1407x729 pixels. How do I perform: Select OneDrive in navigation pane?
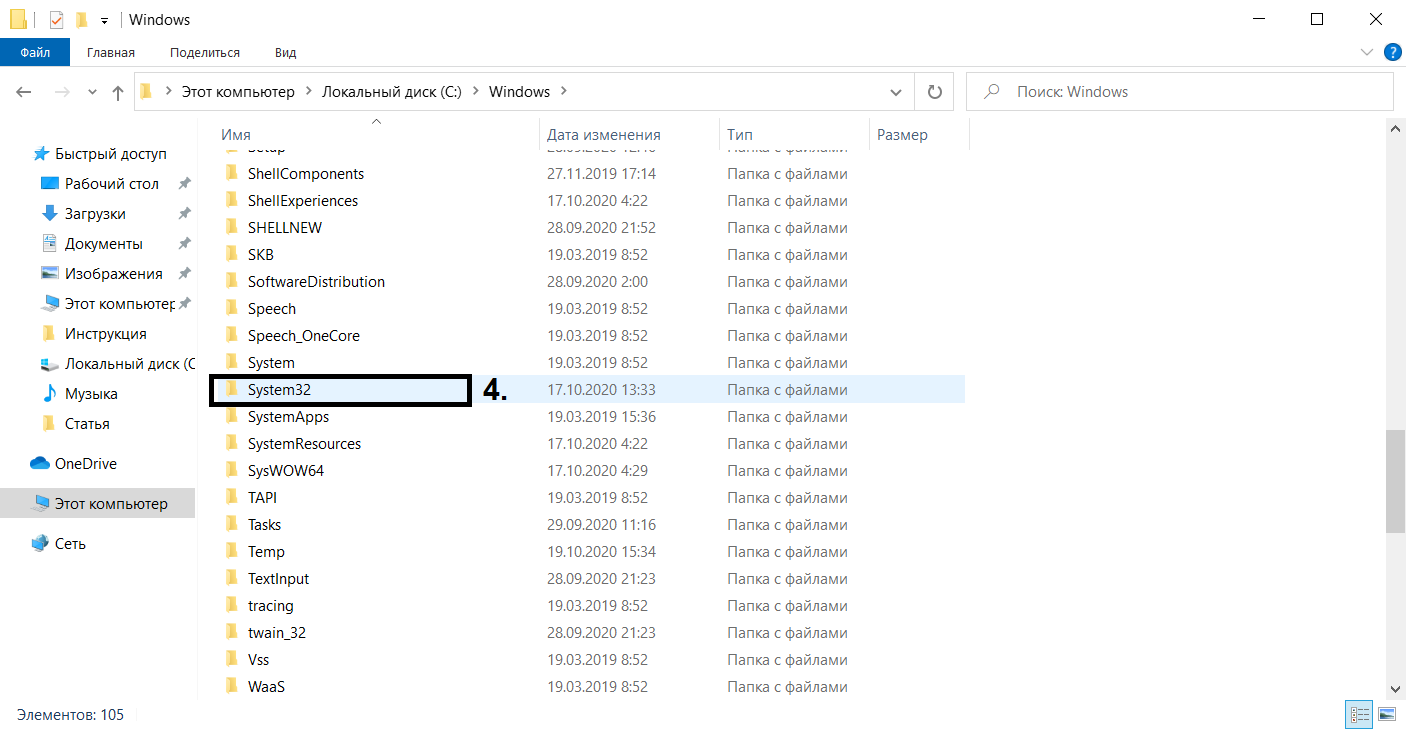click(x=85, y=464)
